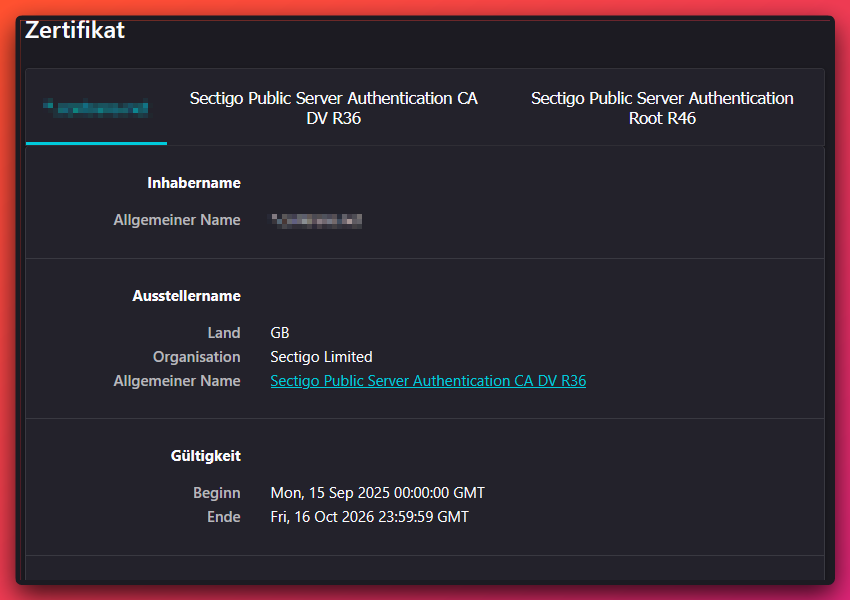Select the Ende date Fri, 16 Oct 2026
Screen dimensions: 850x600
tap(369, 517)
